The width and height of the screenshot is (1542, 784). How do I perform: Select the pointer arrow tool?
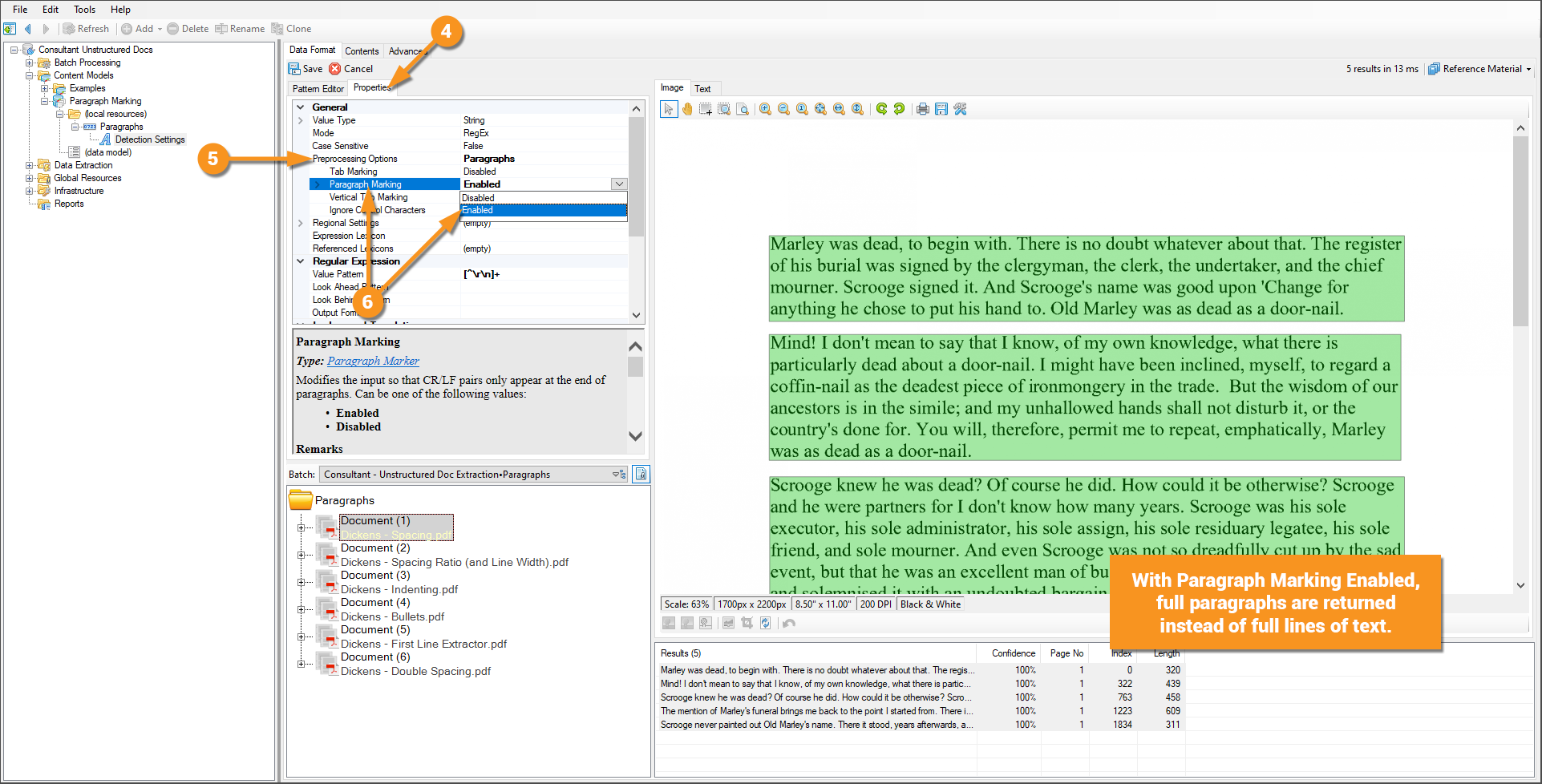pos(669,109)
